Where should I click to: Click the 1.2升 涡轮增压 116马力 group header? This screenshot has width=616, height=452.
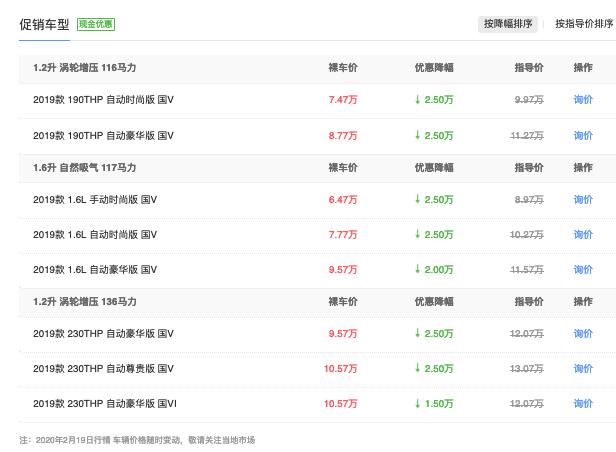coord(84,68)
